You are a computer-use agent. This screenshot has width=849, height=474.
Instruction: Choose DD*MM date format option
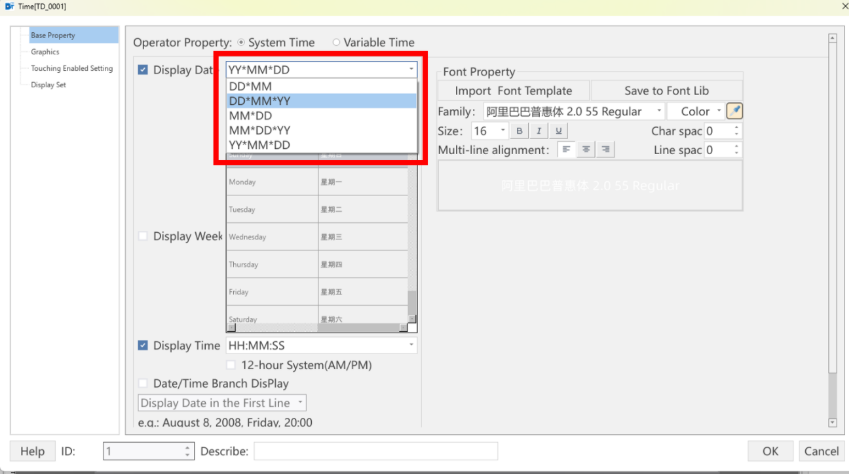[x=322, y=86]
